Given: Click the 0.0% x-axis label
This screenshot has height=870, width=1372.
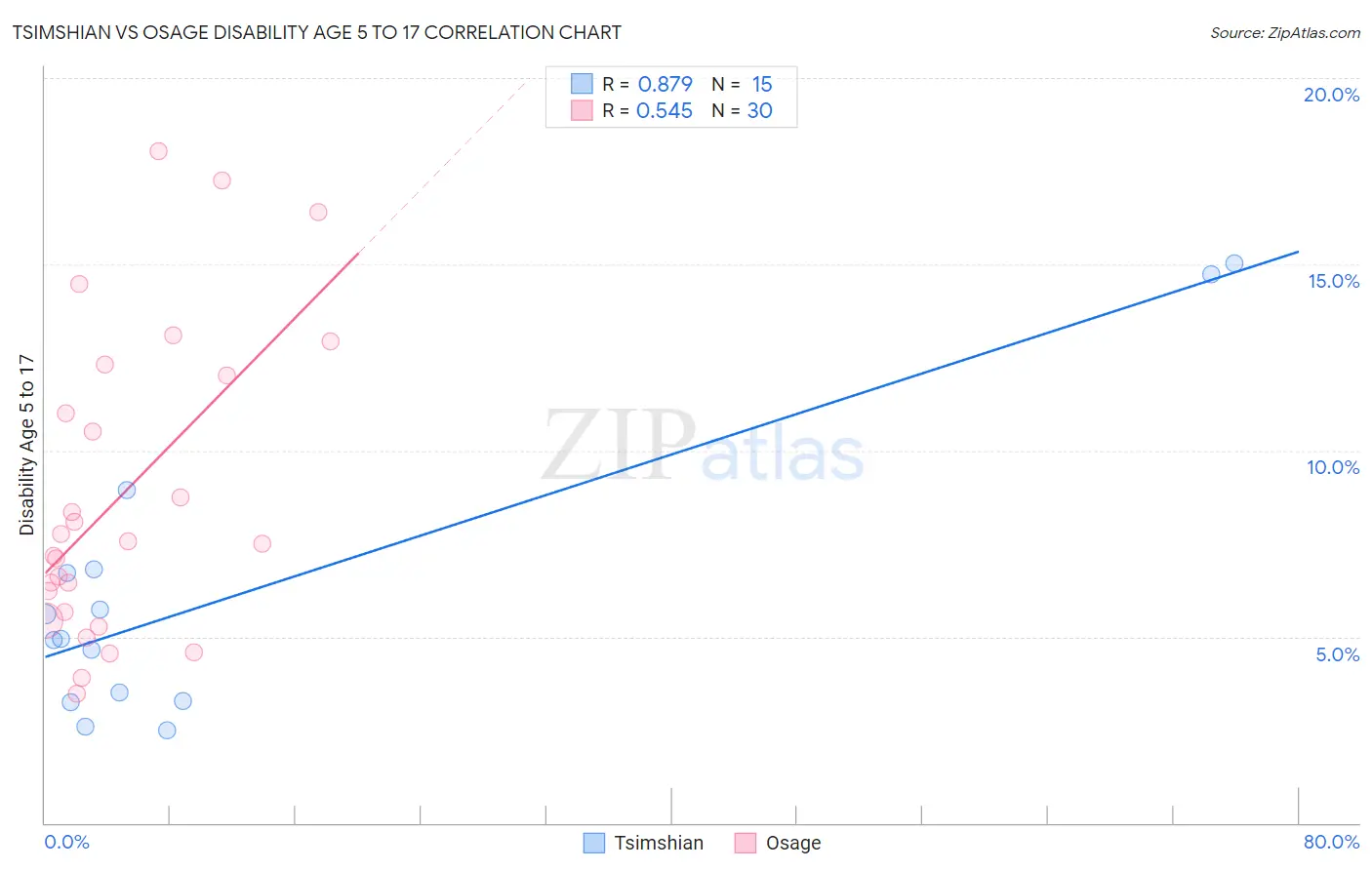Looking at the screenshot, I should pyautogui.click(x=66, y=842).
